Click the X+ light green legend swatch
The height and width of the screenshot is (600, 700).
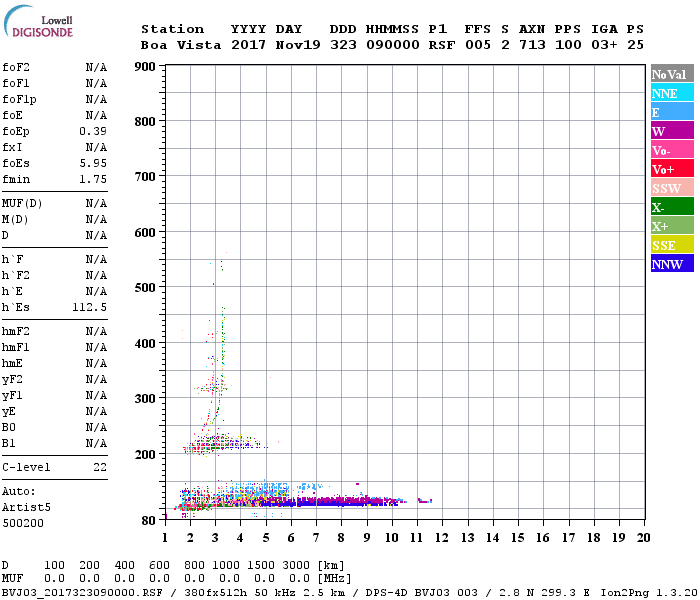click(x=671, y=226)
